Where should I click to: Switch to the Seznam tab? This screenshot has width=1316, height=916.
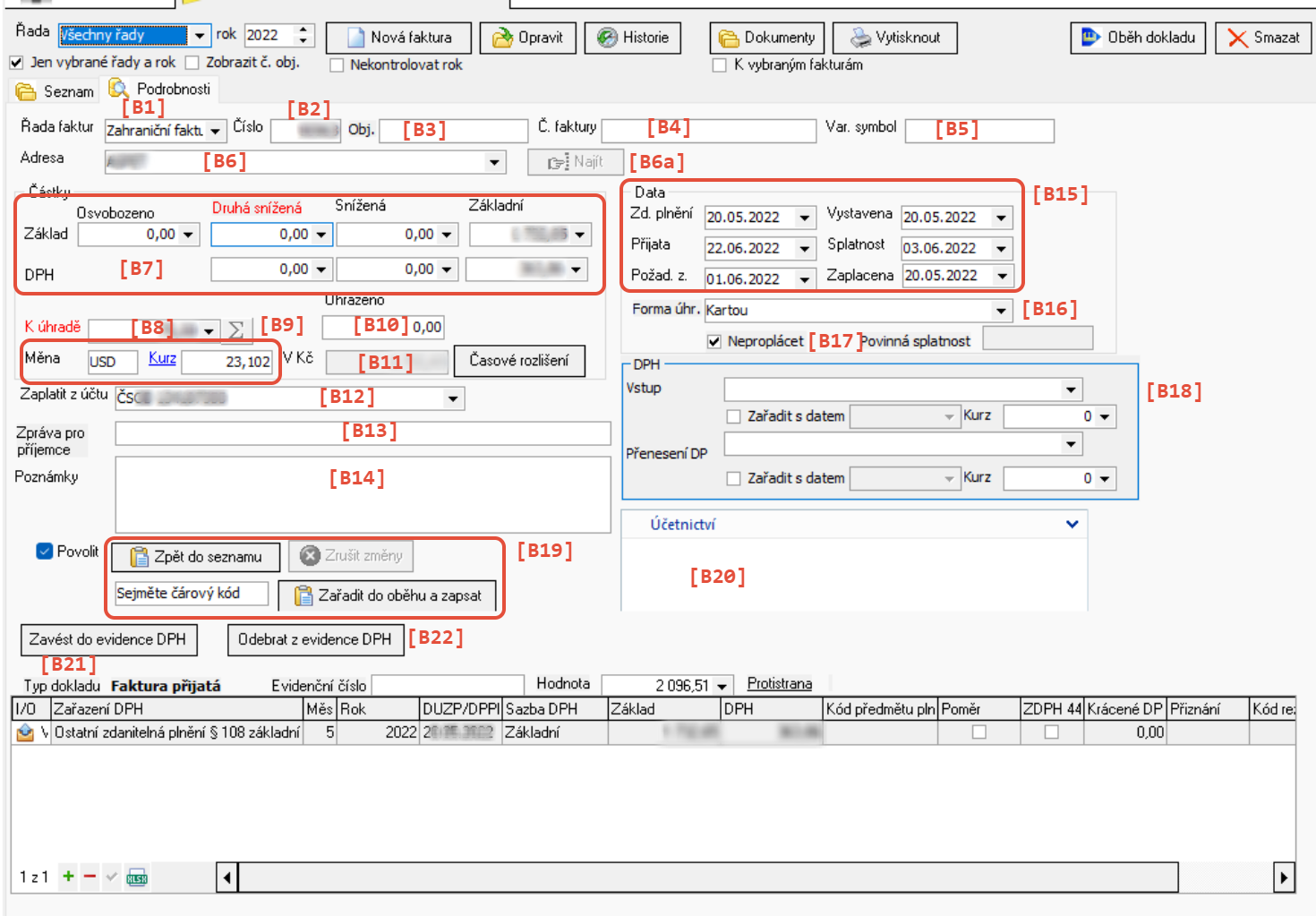[56, 91]
